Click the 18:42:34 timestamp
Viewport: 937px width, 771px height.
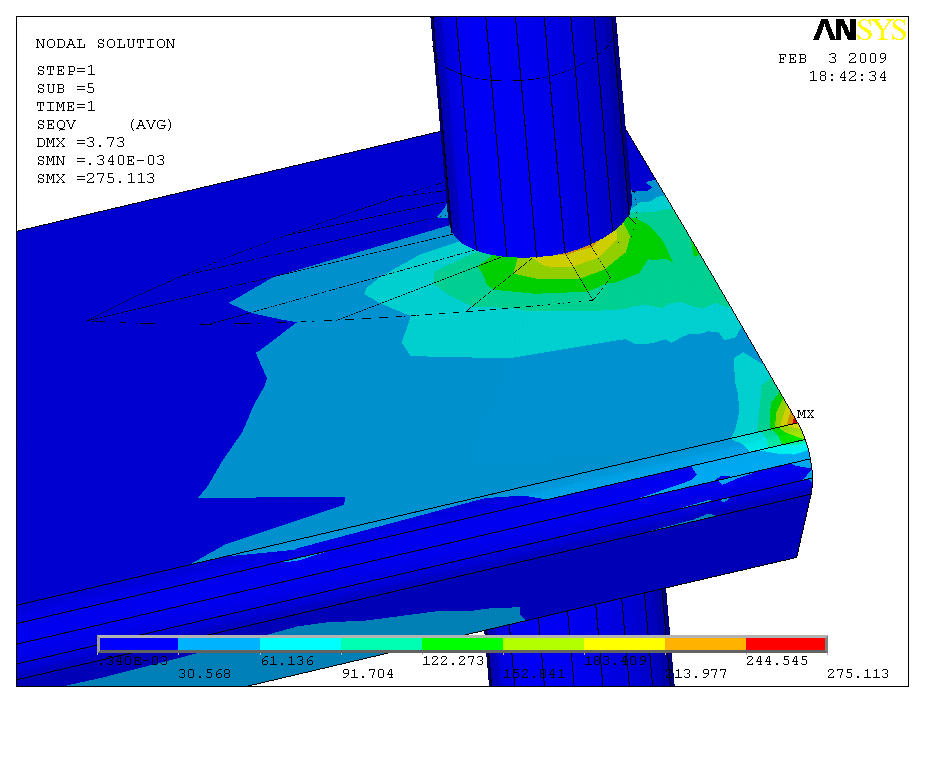coord(847,77)
